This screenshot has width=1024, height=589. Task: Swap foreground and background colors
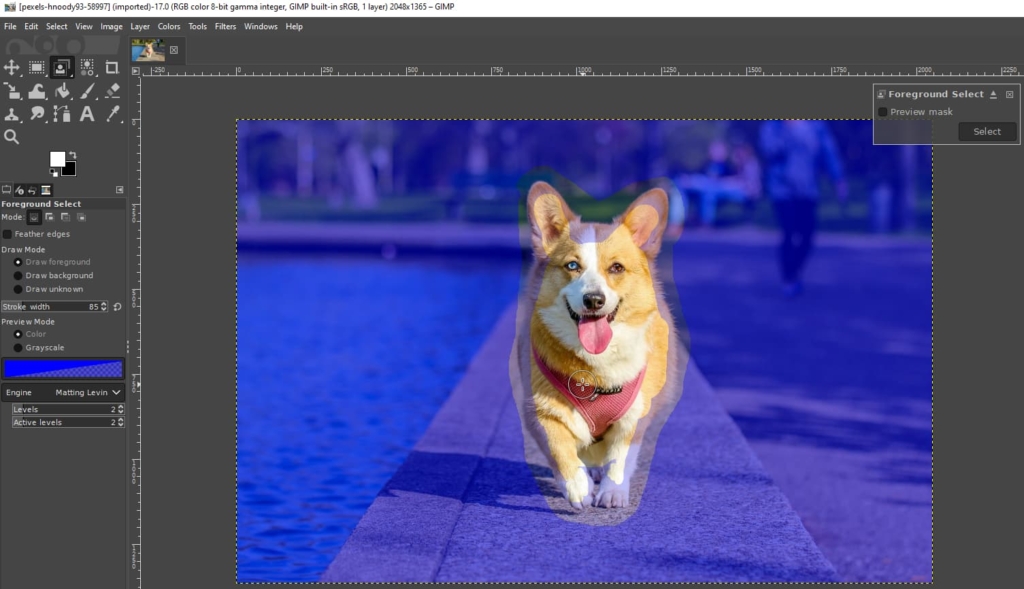pyautogui.click(x=73, y=154)
